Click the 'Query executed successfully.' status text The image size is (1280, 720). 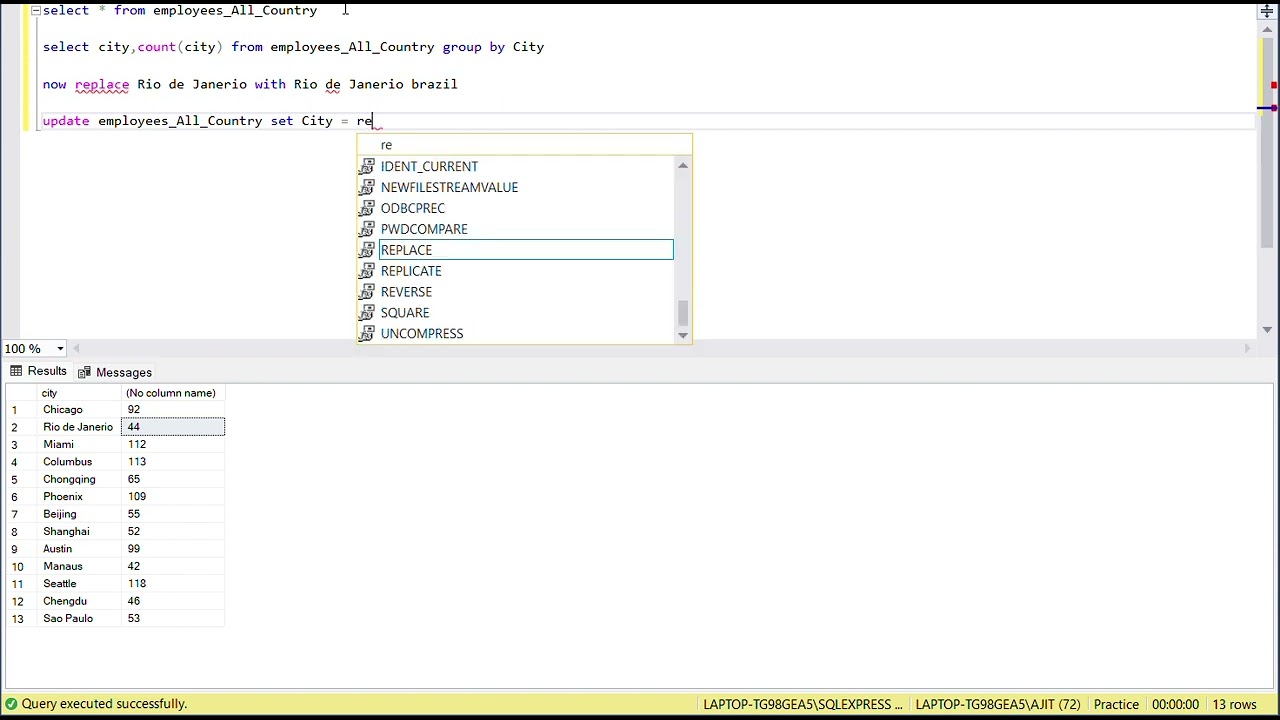tap(105, 704)
